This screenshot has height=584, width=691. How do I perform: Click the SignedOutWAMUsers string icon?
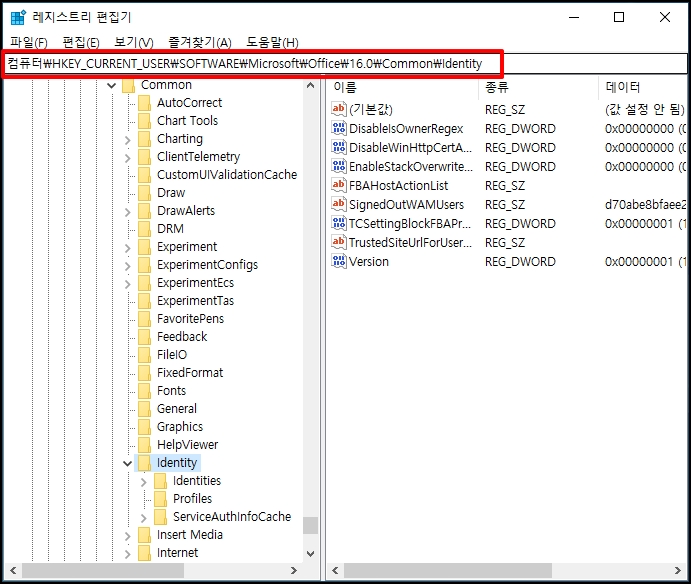[338, 204]
